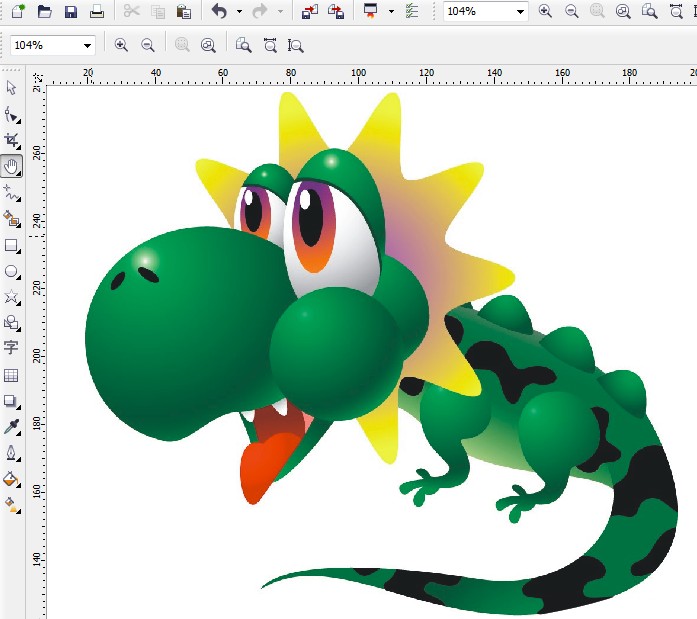Expand the Application launcher dropdown arrow
Image resolution: width=697 pixels, height=619 pixels.
point(391,12)
